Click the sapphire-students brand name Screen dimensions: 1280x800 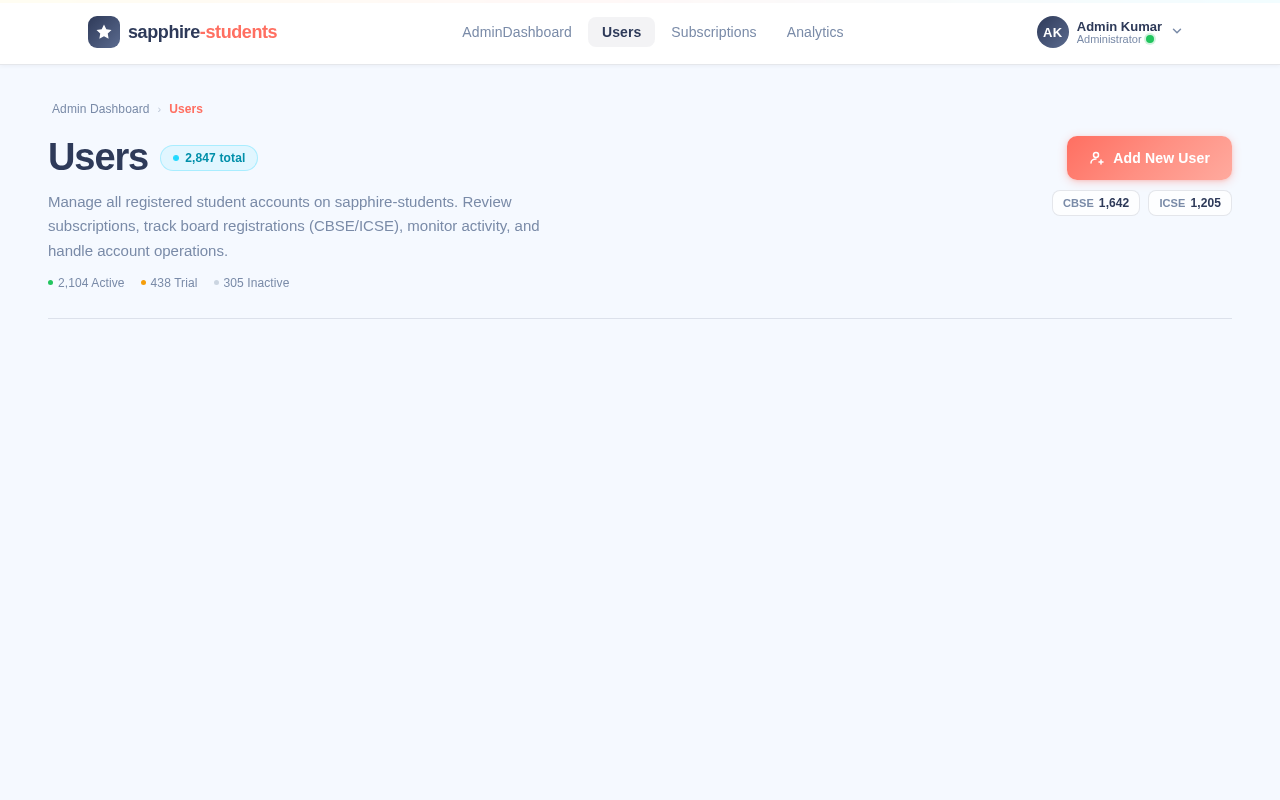click(x=202, y=32)
